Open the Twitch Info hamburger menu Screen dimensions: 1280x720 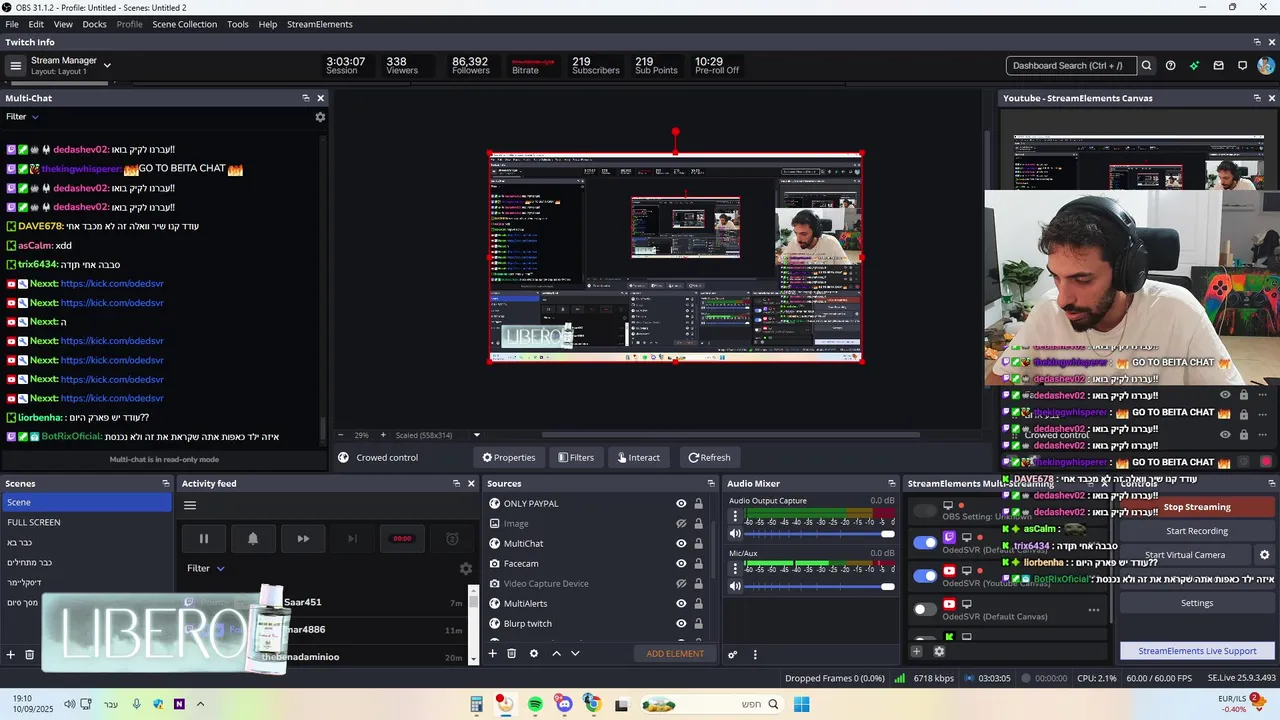15,66
